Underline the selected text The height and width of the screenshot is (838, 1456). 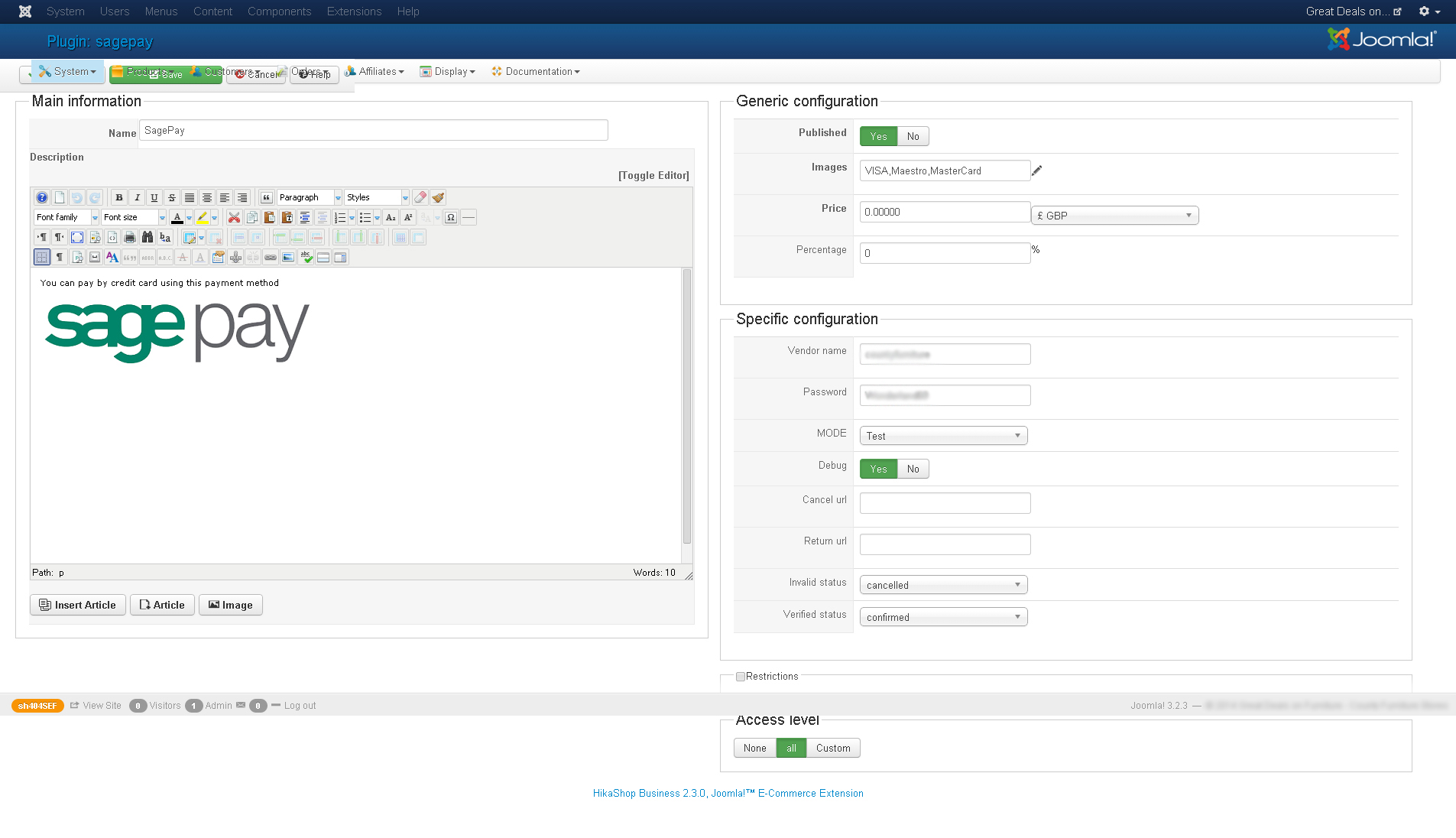[154, 197]
